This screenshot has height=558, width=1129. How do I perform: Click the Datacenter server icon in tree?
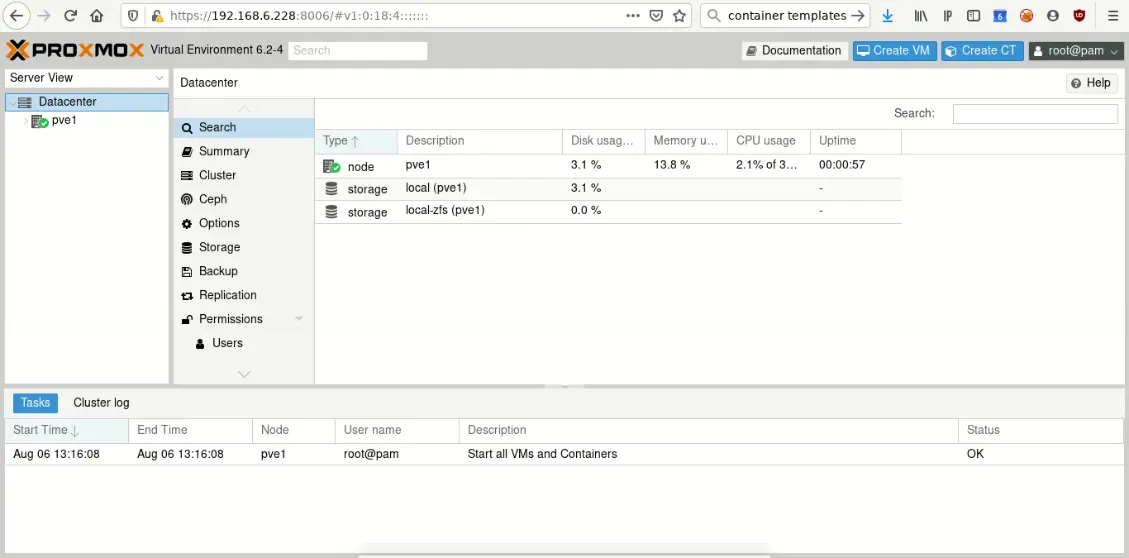click(25, 102)
